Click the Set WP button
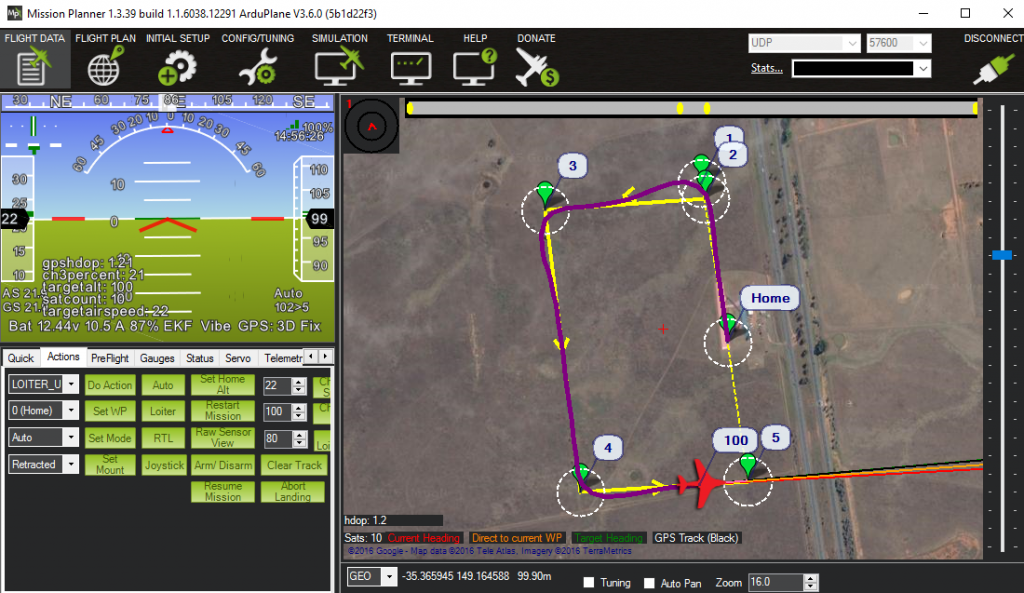Viewport: 1024px width, 593px height. tap(110, 411)
